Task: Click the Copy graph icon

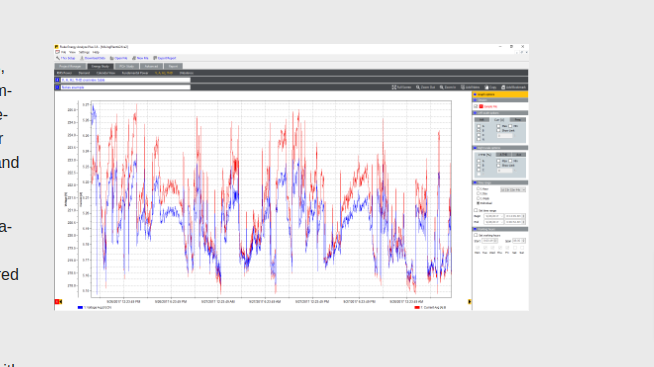Action: (x=486, y=87)
